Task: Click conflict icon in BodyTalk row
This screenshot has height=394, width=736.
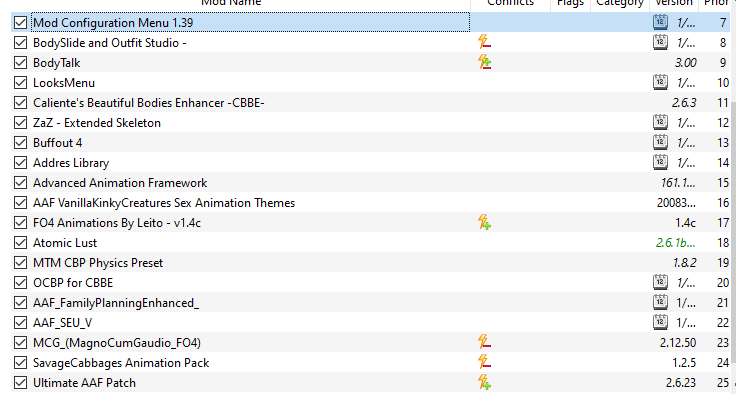Action: [484, 62]
